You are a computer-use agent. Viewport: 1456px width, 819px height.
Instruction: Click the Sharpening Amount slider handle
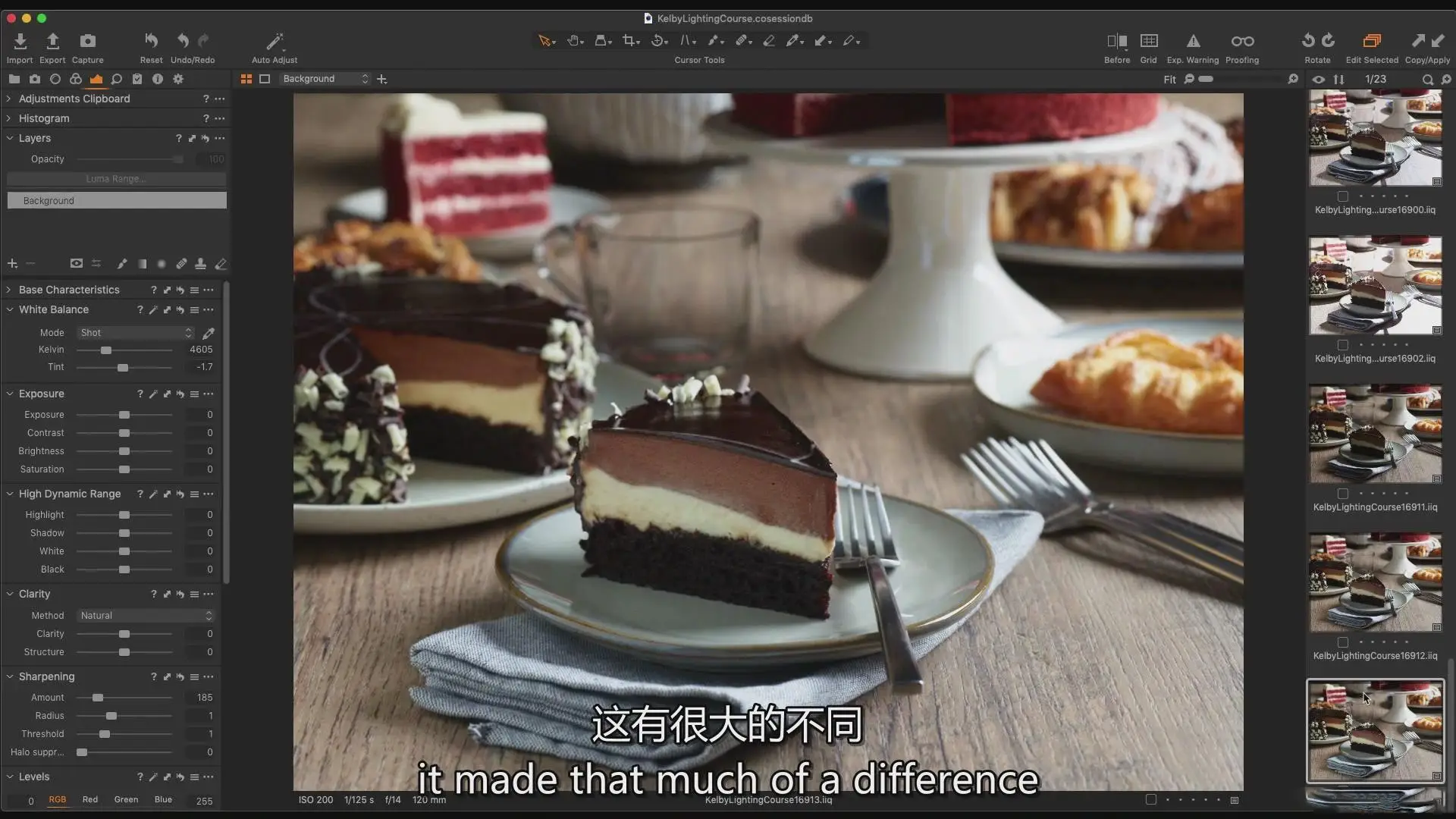click(98, 698)
